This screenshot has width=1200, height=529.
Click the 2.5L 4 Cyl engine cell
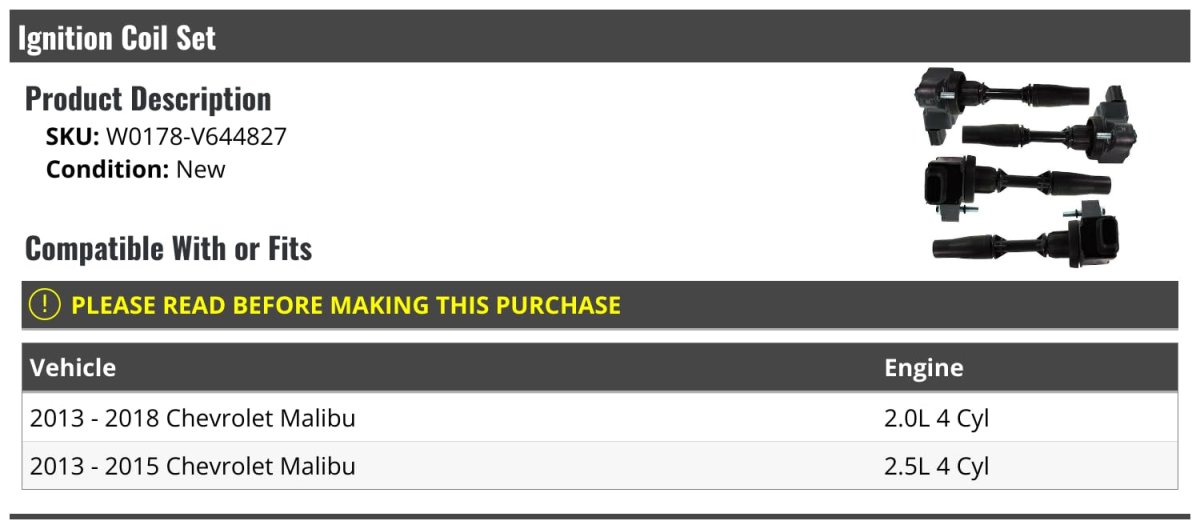[x=937, y=466]
